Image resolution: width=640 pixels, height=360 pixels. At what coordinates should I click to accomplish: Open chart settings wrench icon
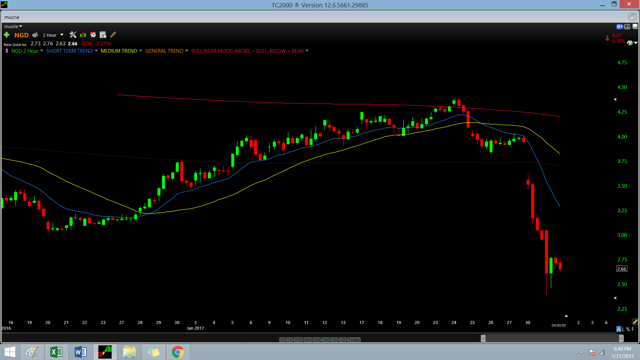click(73, 35)
